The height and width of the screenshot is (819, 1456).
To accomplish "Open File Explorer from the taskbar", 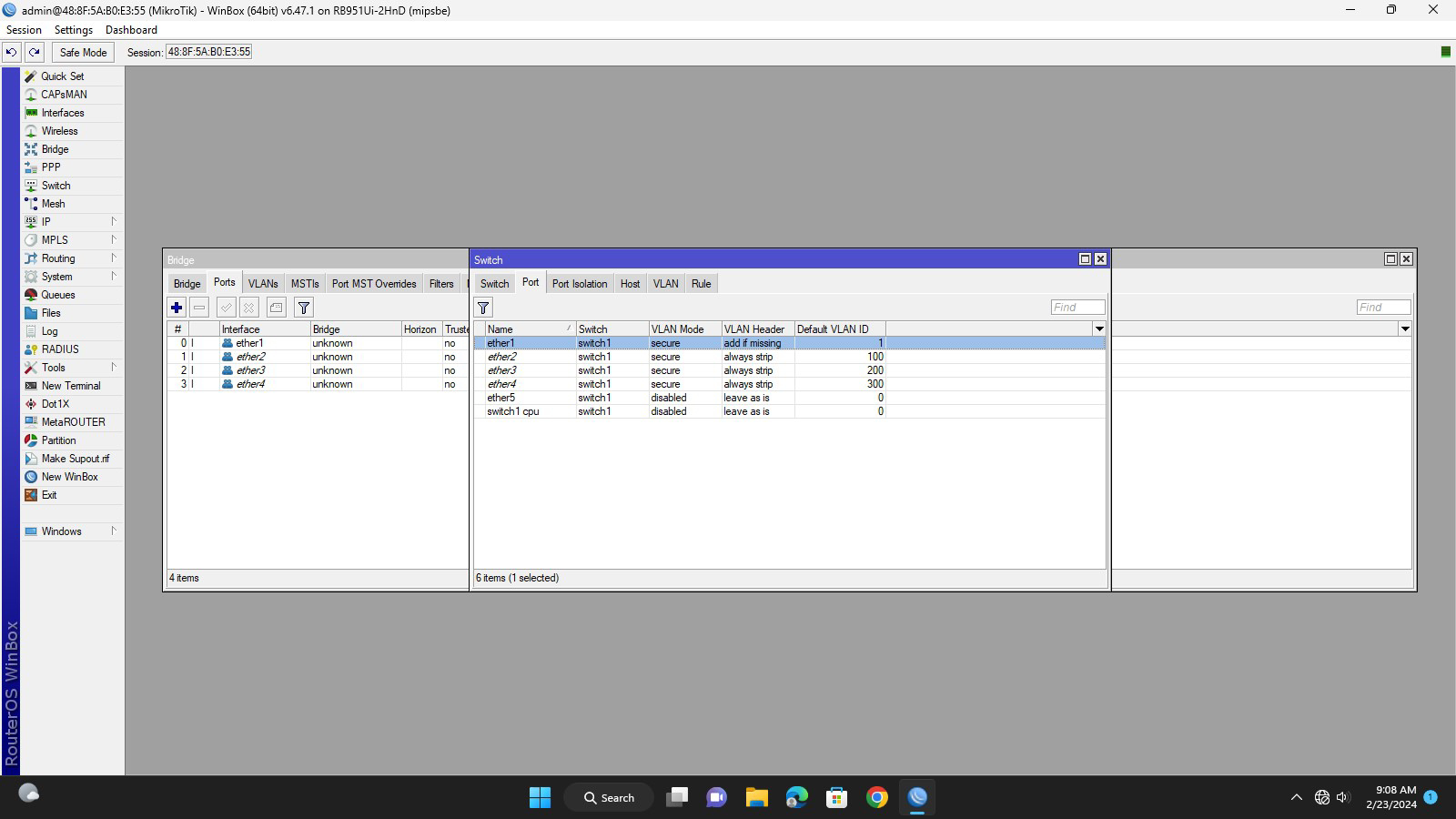I will pyautogui.click(x=757, y=797).
